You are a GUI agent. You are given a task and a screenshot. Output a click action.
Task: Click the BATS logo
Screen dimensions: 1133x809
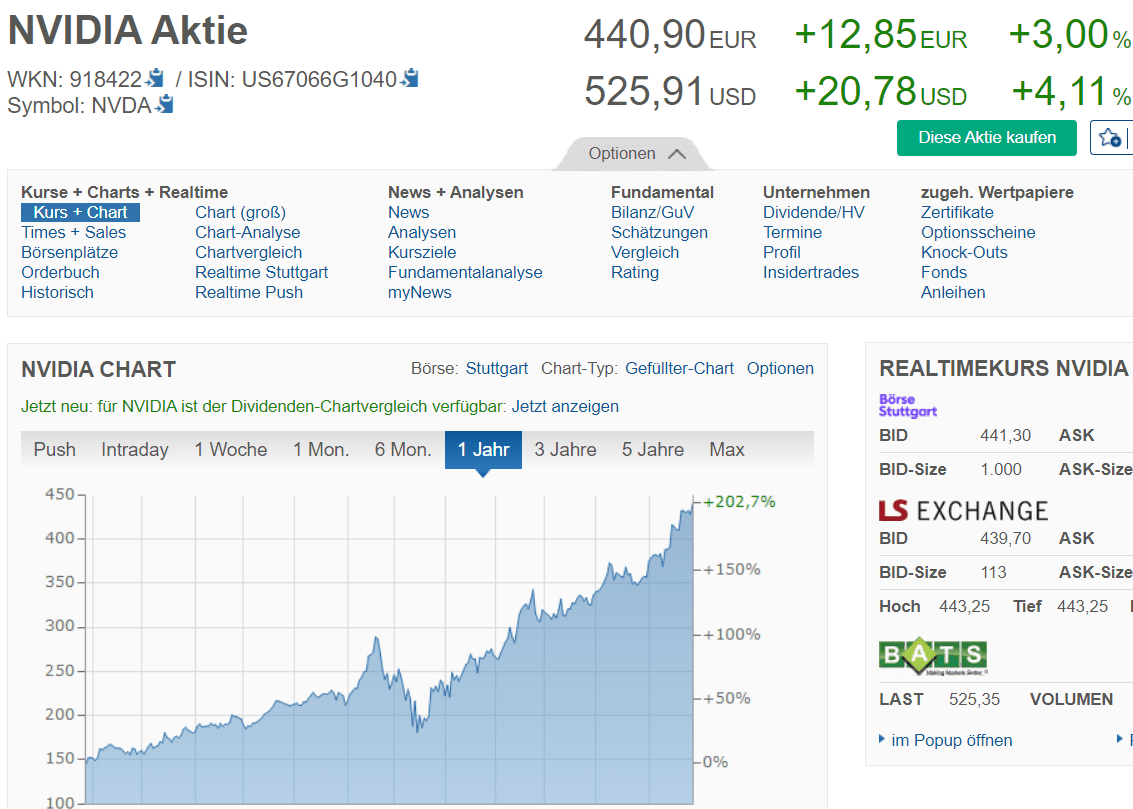(933, 656)
